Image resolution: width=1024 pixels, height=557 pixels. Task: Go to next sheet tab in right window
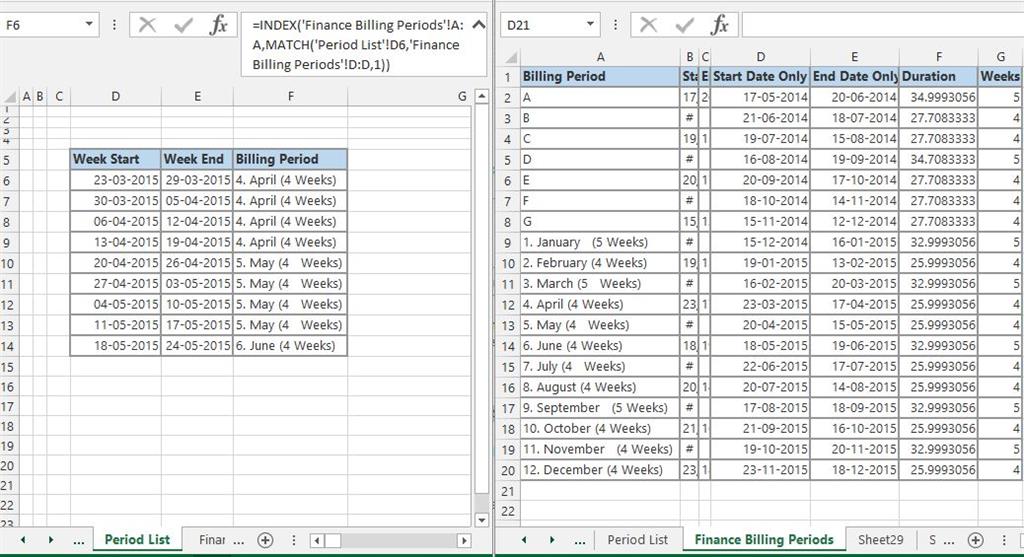pos(552,540)
